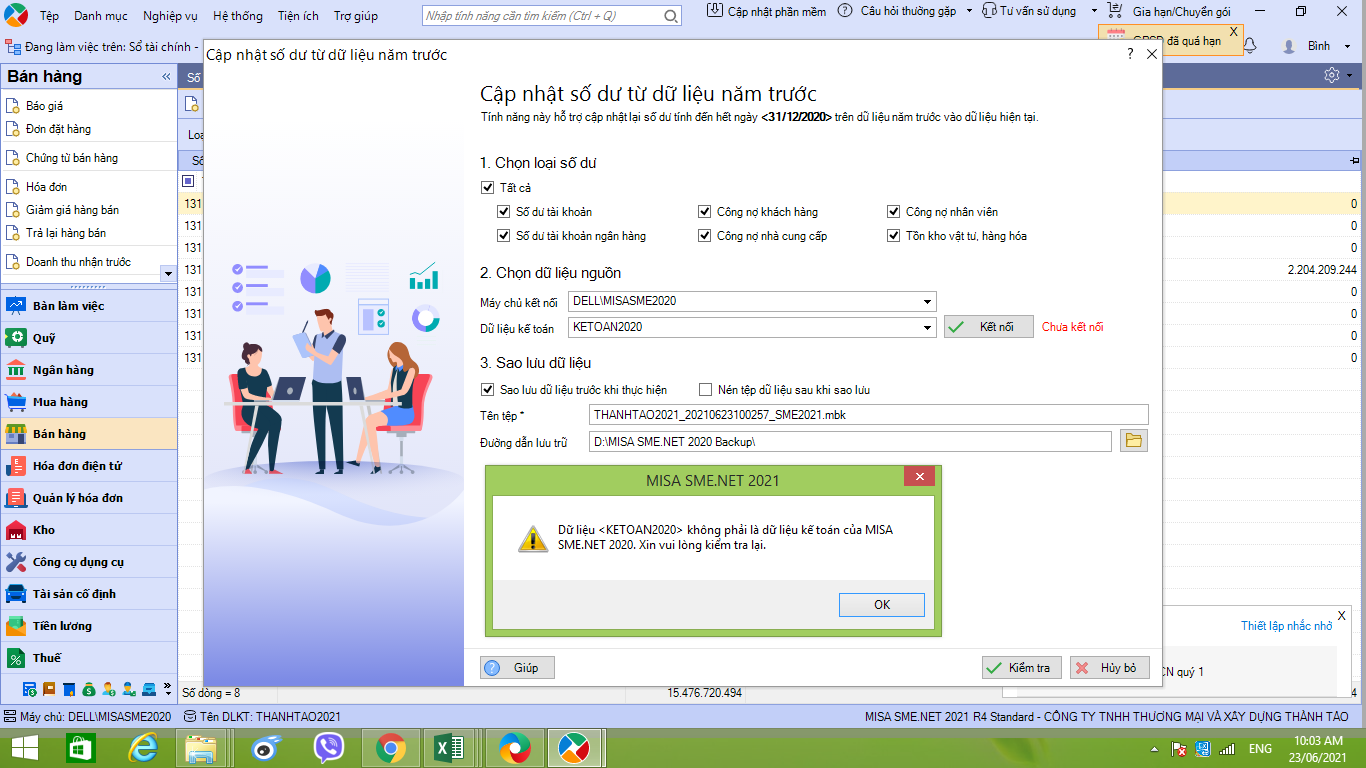Go to Quỹ module
The height and width of the screenshot is (768, 1366).
coord(89,338)
